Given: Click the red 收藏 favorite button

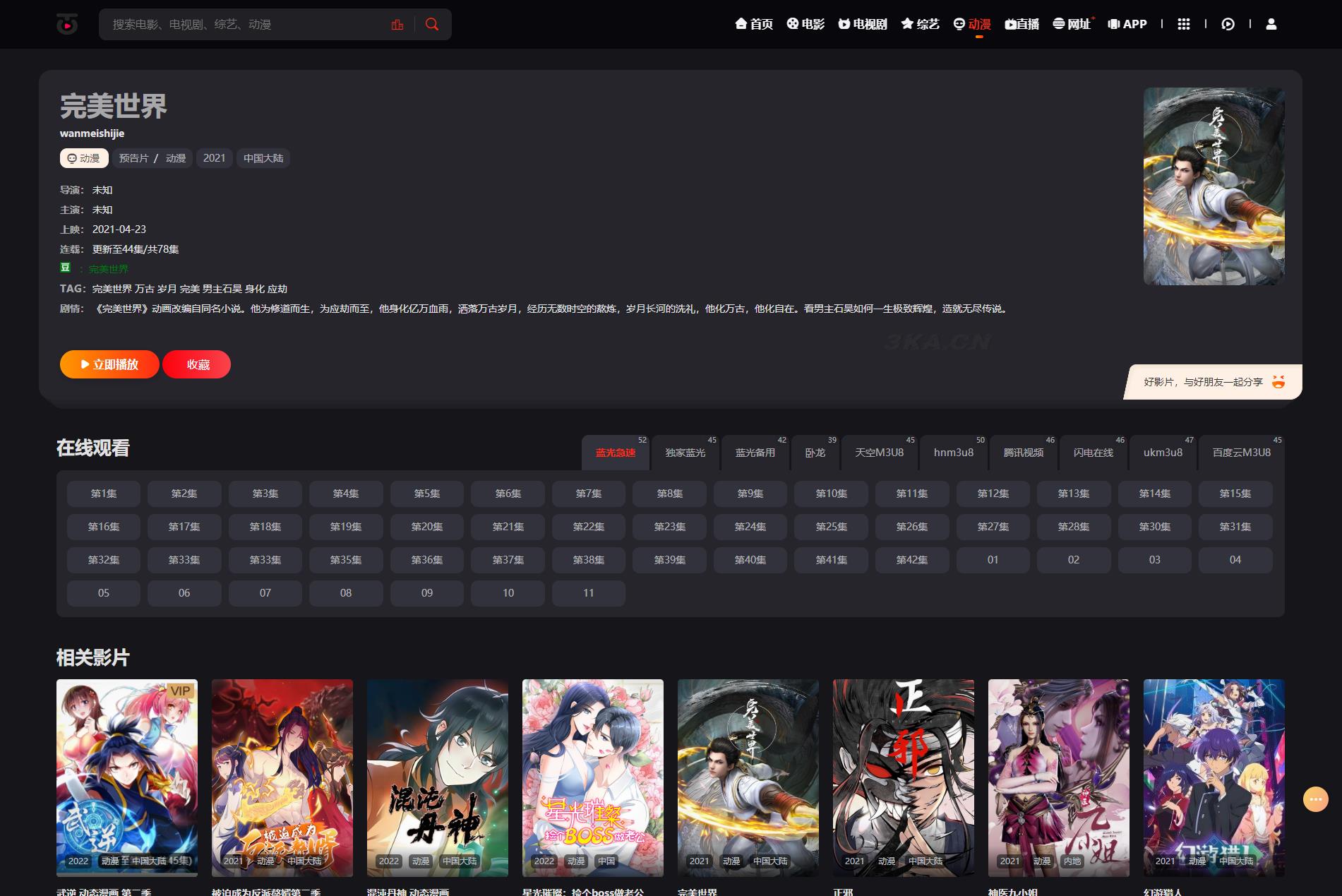Looking at the screenshot, I should tap(198, 364).
